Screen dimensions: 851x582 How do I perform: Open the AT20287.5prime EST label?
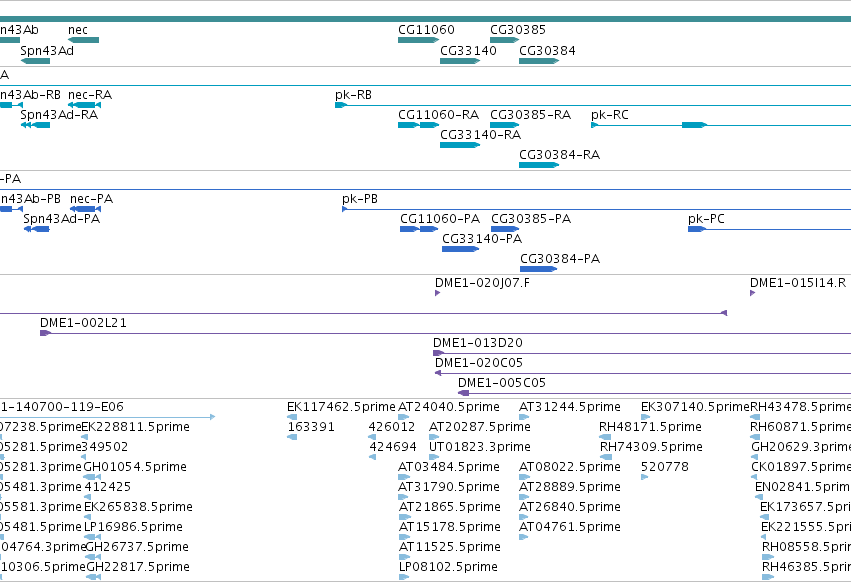click(480, 427)
